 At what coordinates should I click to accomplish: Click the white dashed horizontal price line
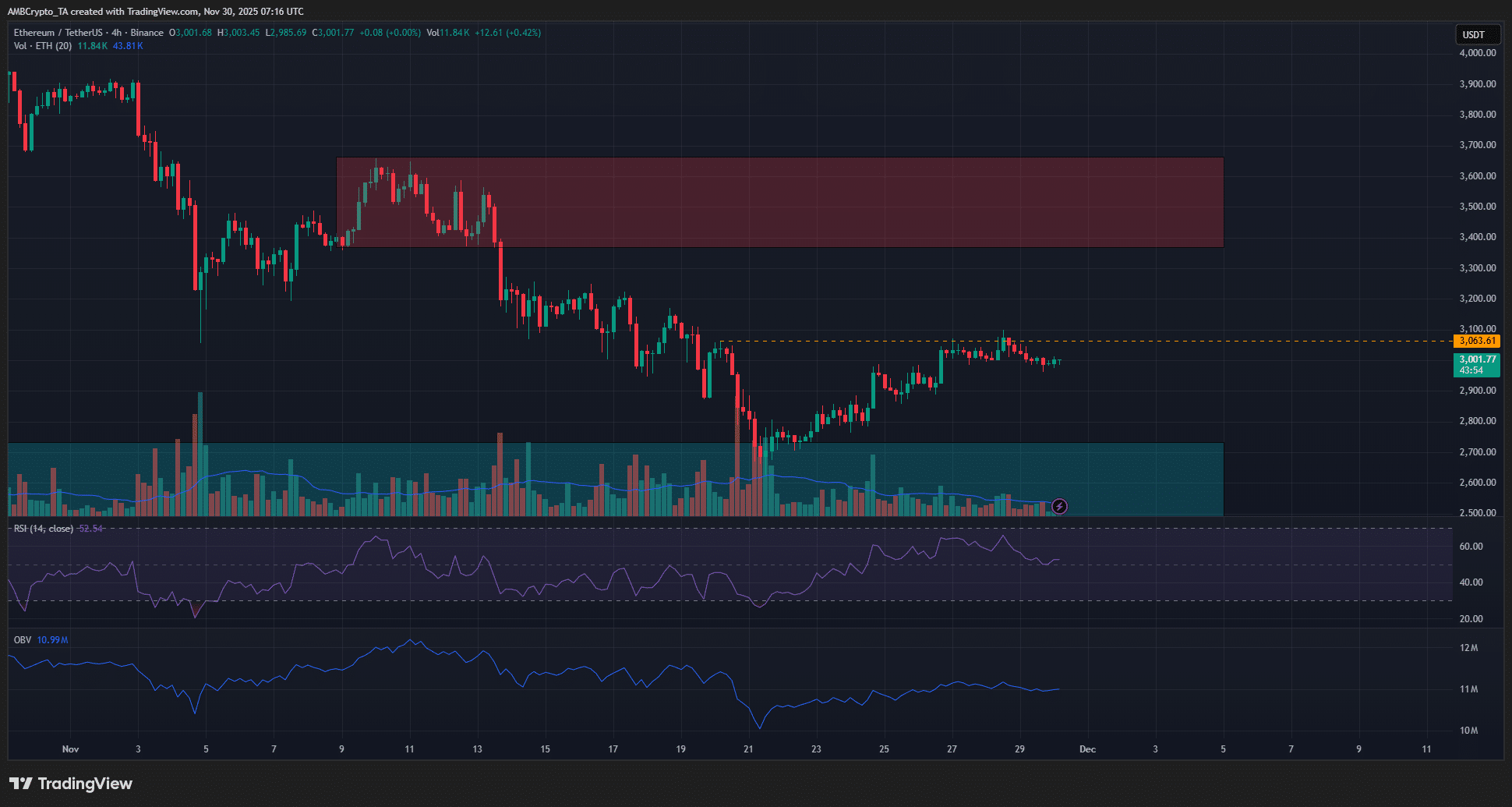click(x=1247, y=341)
